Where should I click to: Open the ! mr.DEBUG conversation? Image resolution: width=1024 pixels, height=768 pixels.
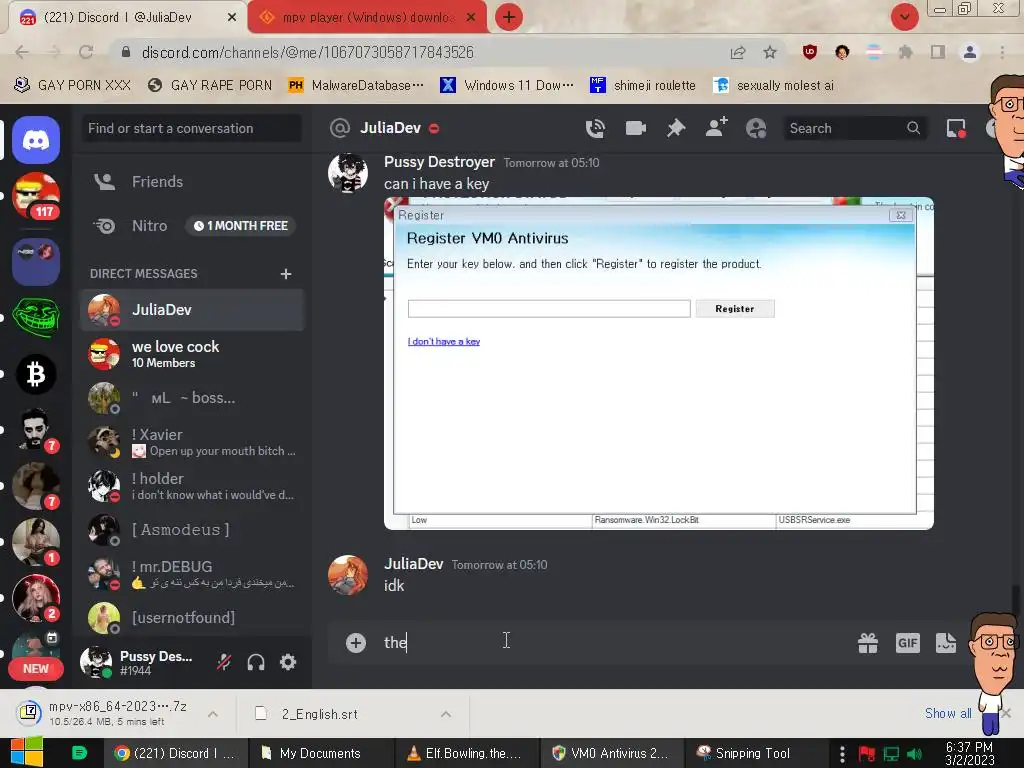point(192,574)
